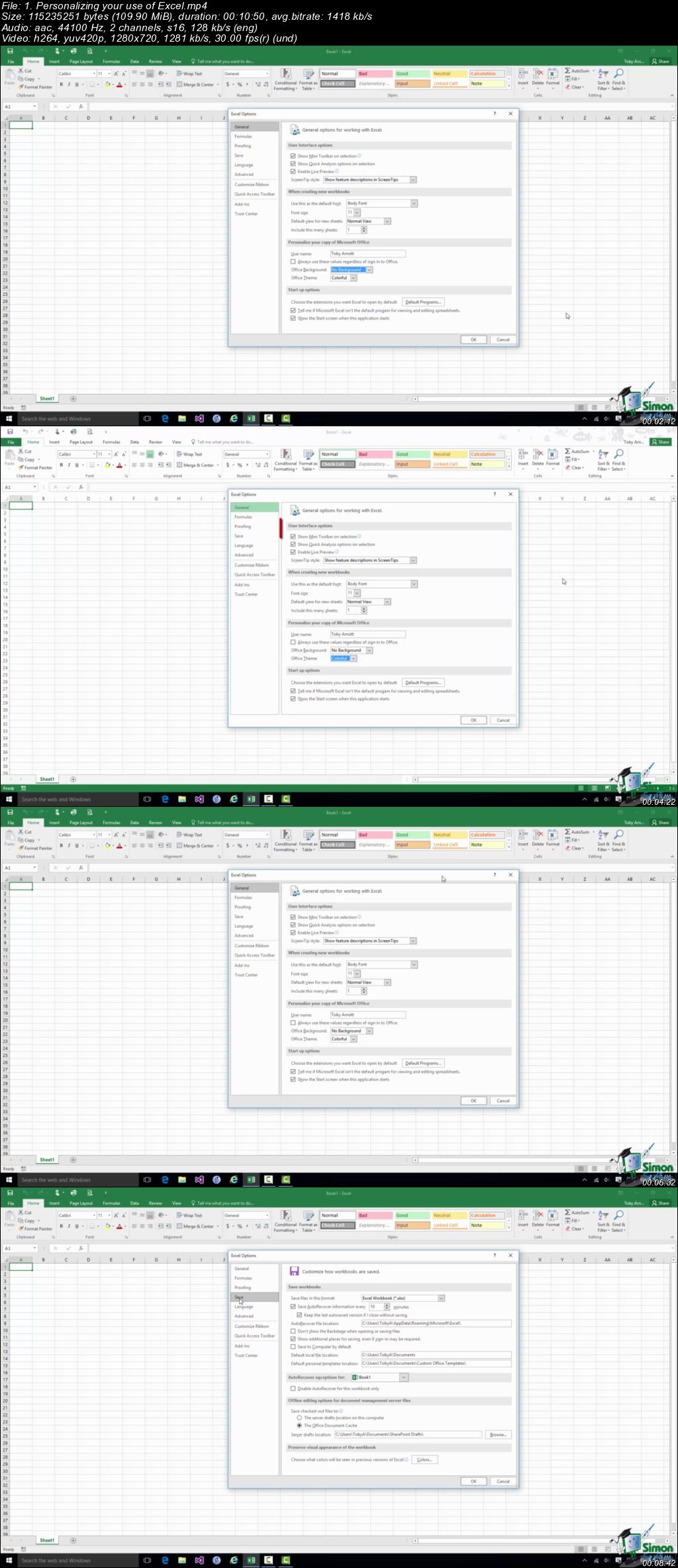In the 00:04:22 frame, click the Cancel button
This screenshot has height=1568, width=678.
503,720
